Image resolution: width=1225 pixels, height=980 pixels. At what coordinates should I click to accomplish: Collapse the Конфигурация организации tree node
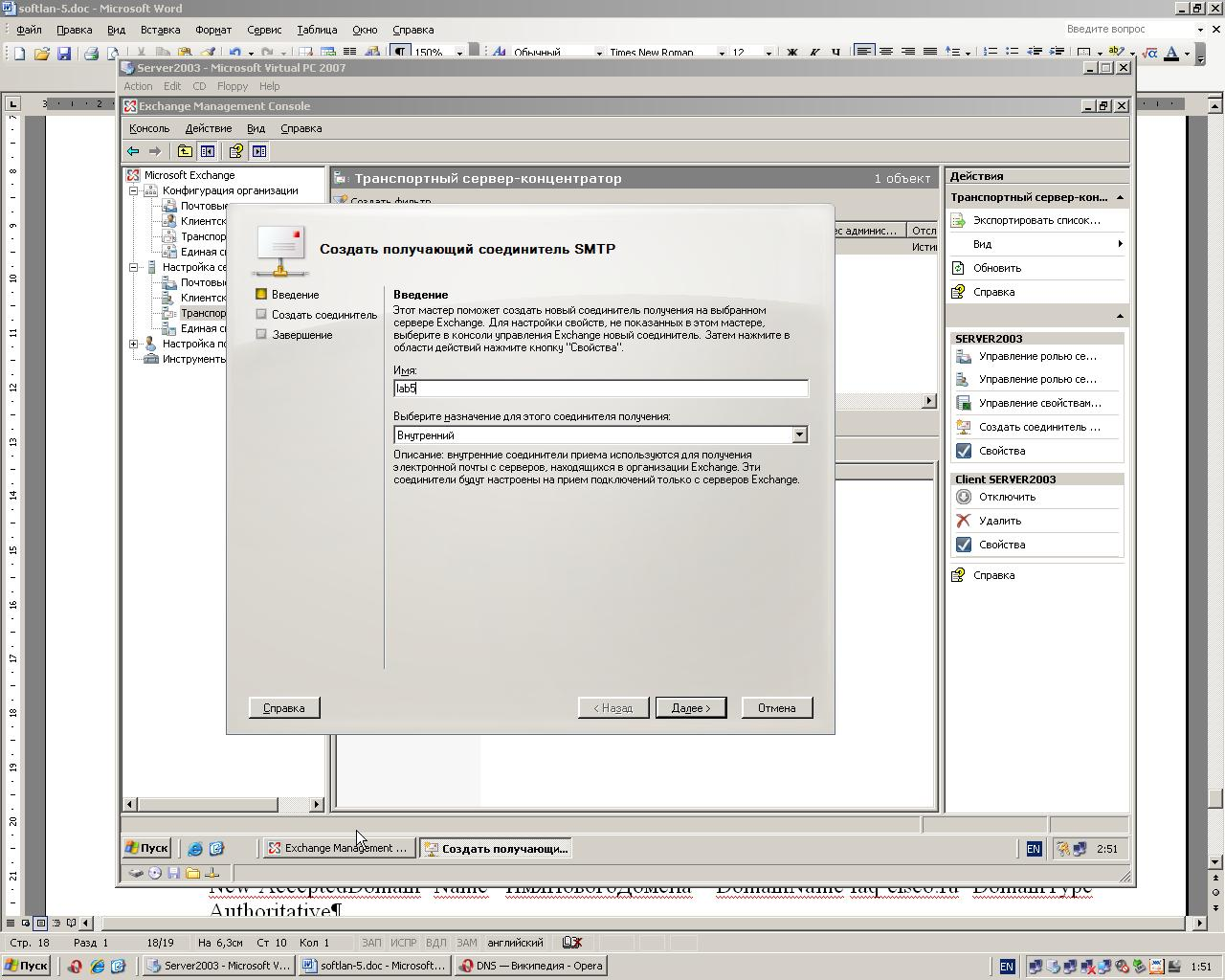(x=134, y=190)
